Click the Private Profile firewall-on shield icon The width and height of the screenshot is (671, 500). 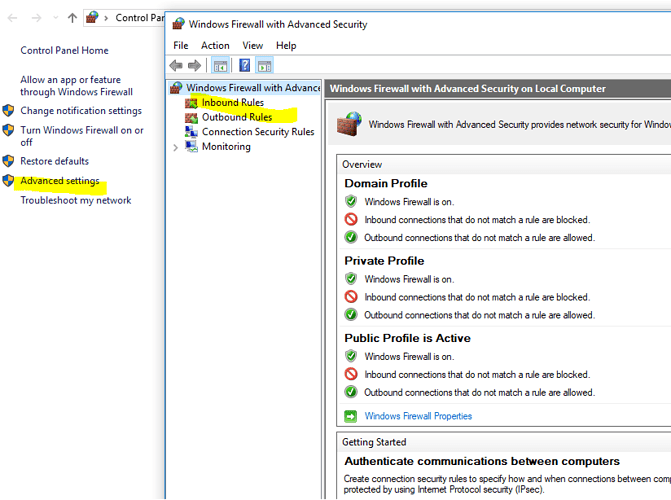(351, 279)
